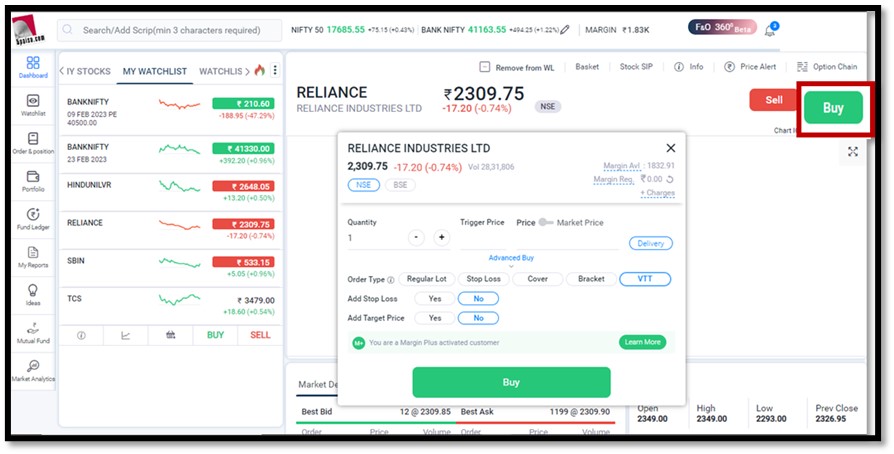Open the Market Analytics sidebar icon

click(32, 371)
